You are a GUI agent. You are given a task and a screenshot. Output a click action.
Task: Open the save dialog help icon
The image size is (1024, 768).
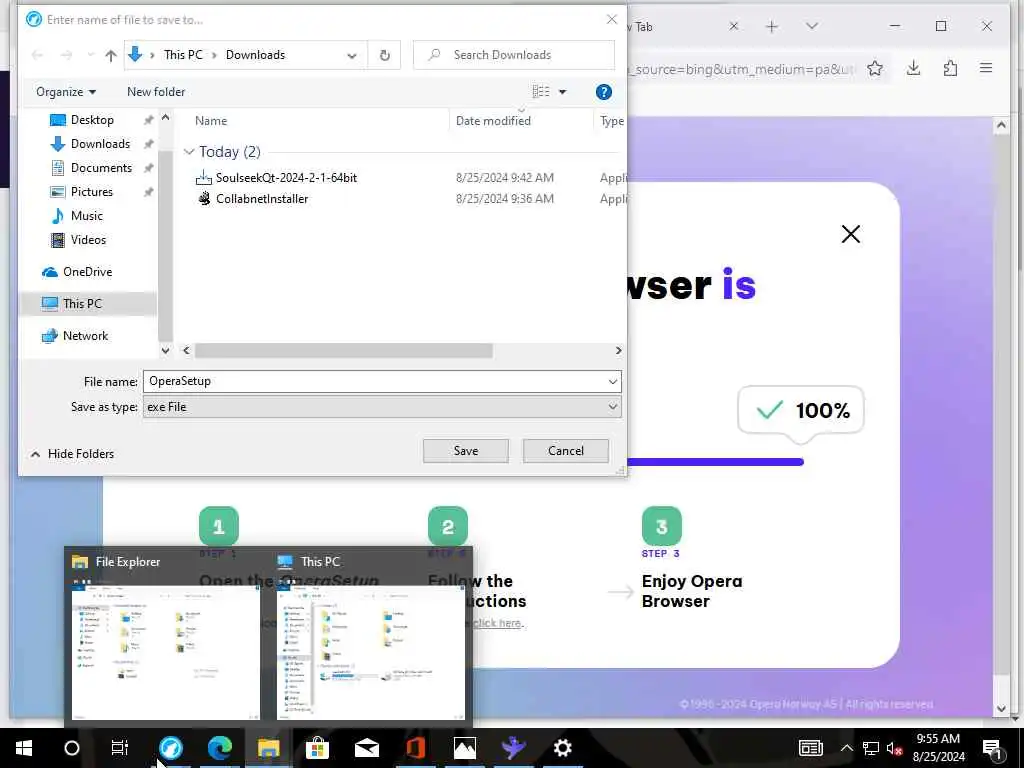click(x=603, y=92)
